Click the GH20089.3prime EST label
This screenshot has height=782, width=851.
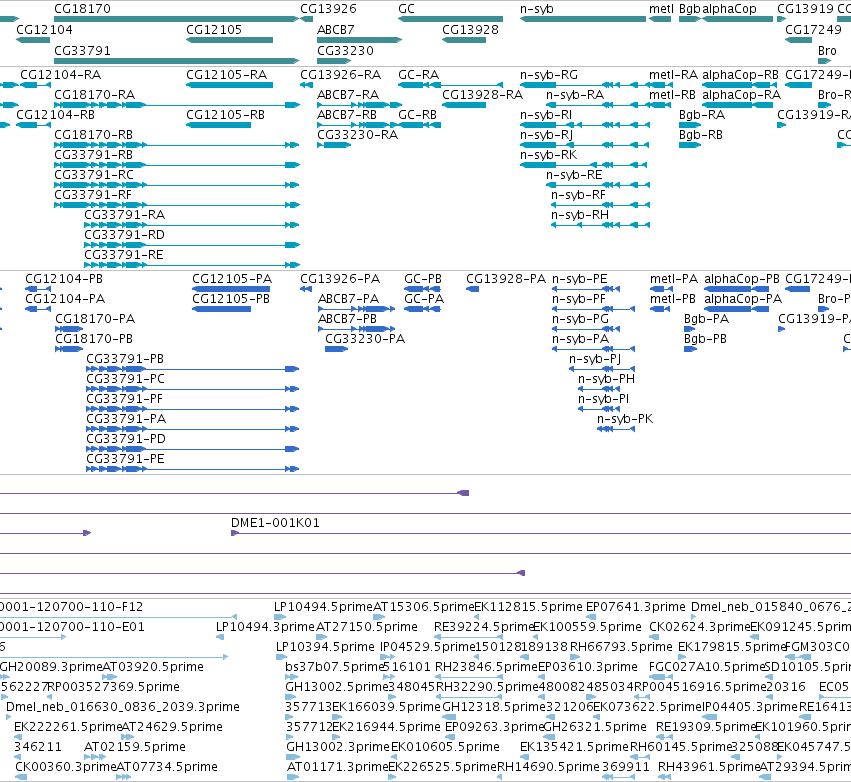click(50, 667)
